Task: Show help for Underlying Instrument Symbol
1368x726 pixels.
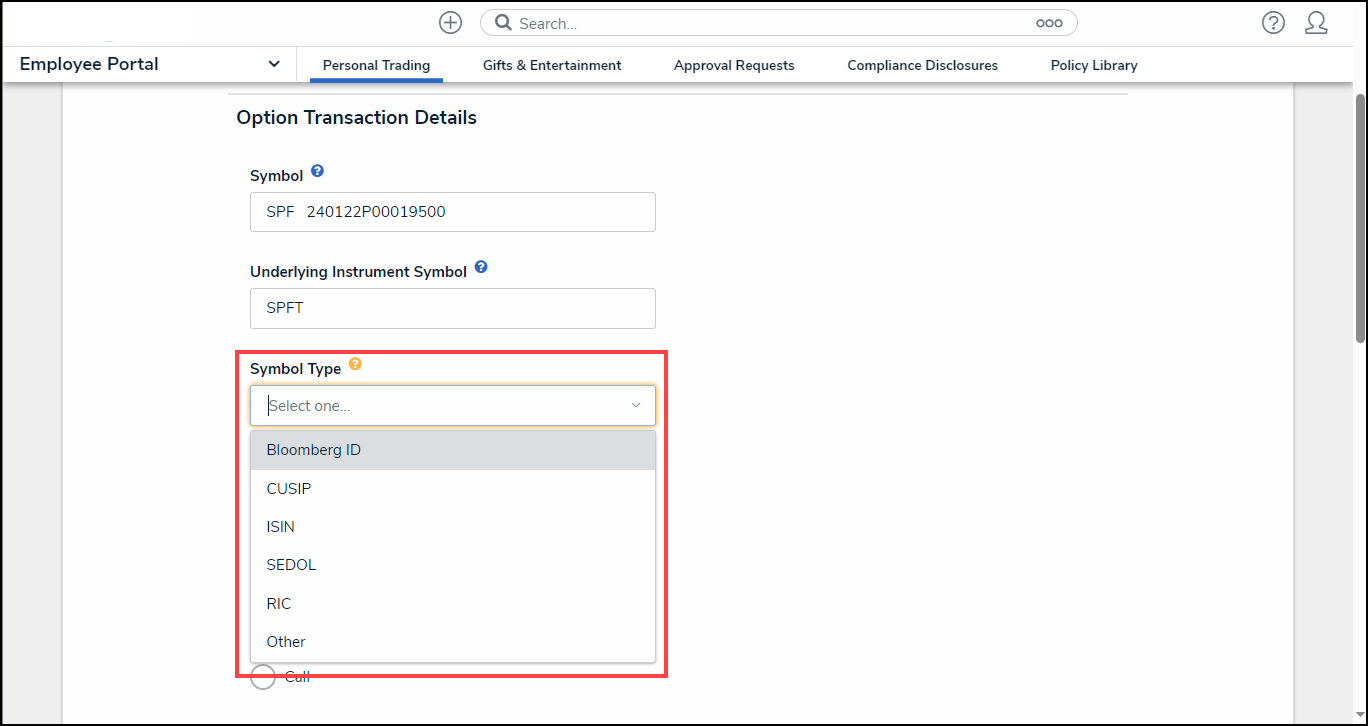Action: (x=481, y=267)
